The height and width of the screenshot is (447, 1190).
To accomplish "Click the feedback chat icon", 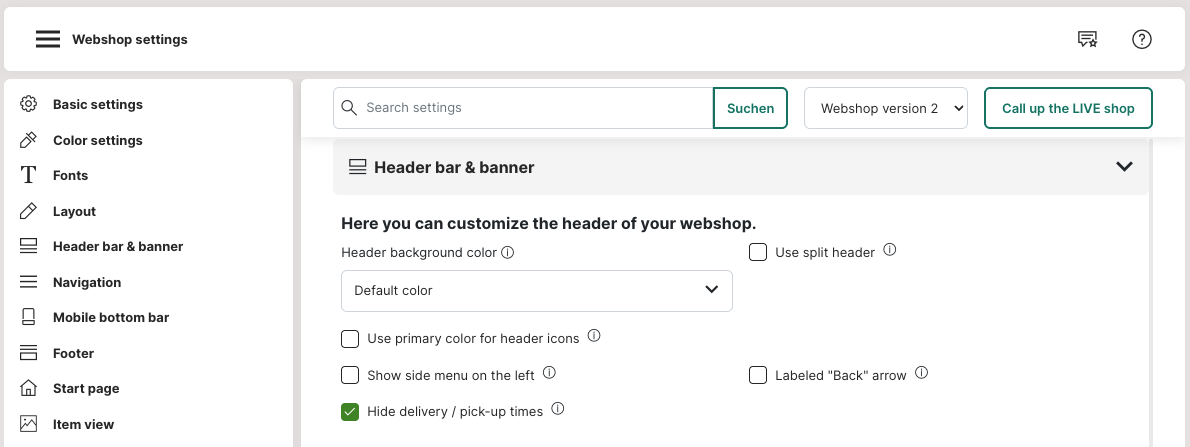I will [1087, 40].
